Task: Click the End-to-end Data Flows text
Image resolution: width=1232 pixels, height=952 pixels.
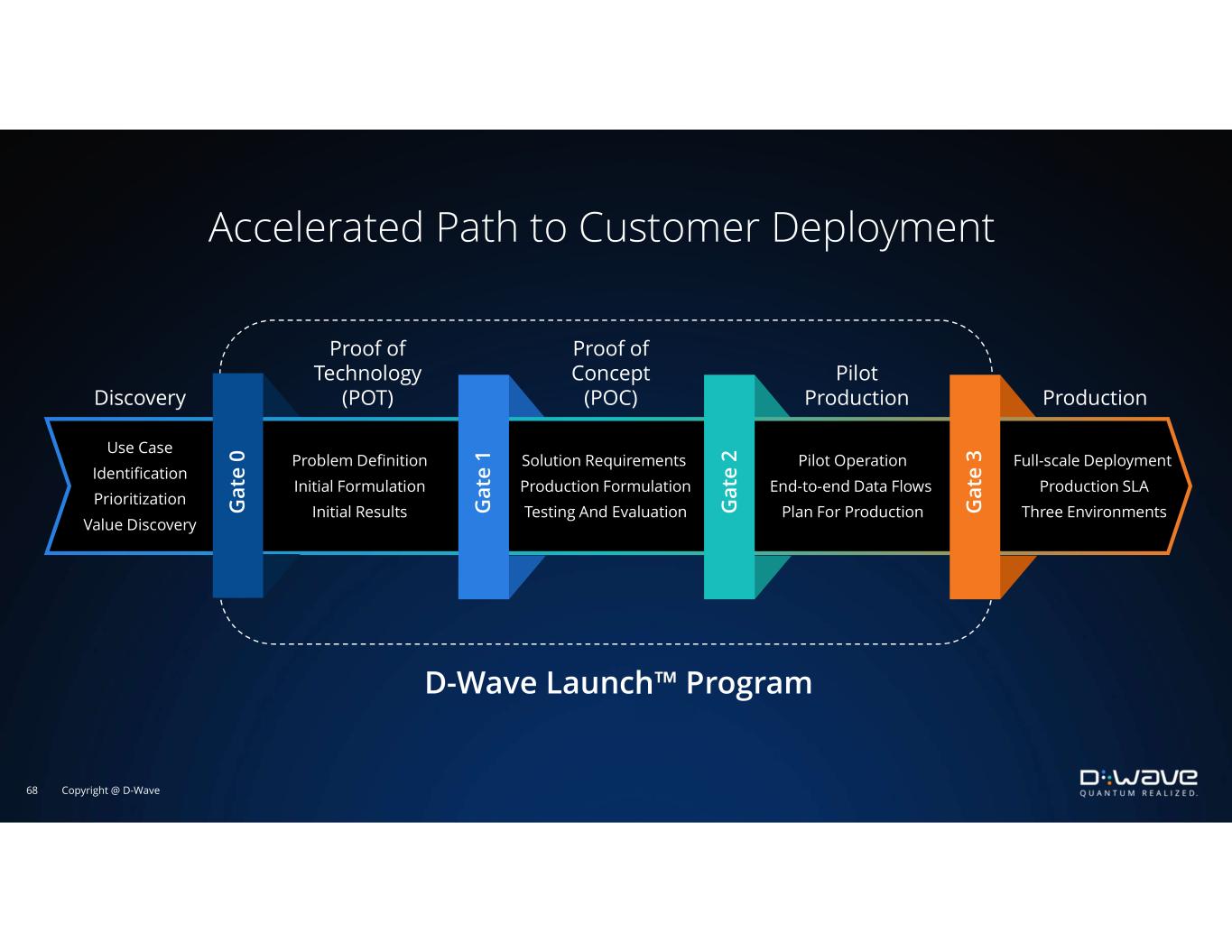Action: [x=850, y=486]
